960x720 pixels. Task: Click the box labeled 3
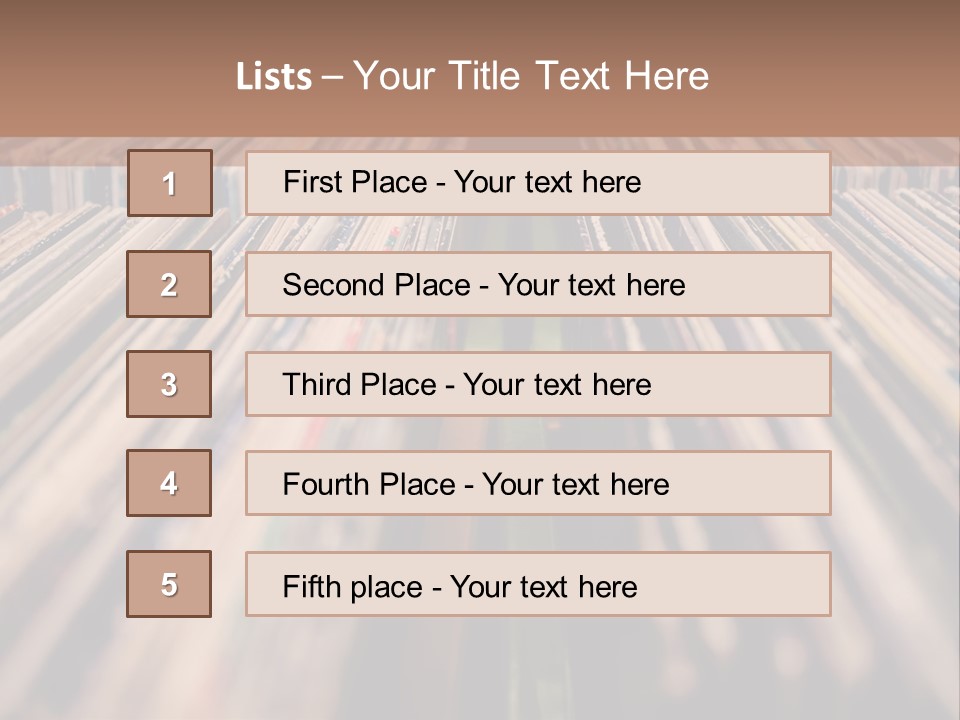click(169, 384)
